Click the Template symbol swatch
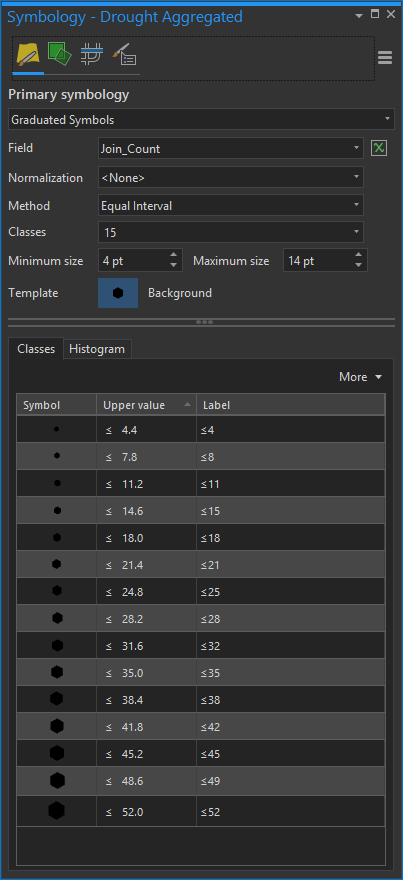This screenshot has height=880, width=403. 118,293
